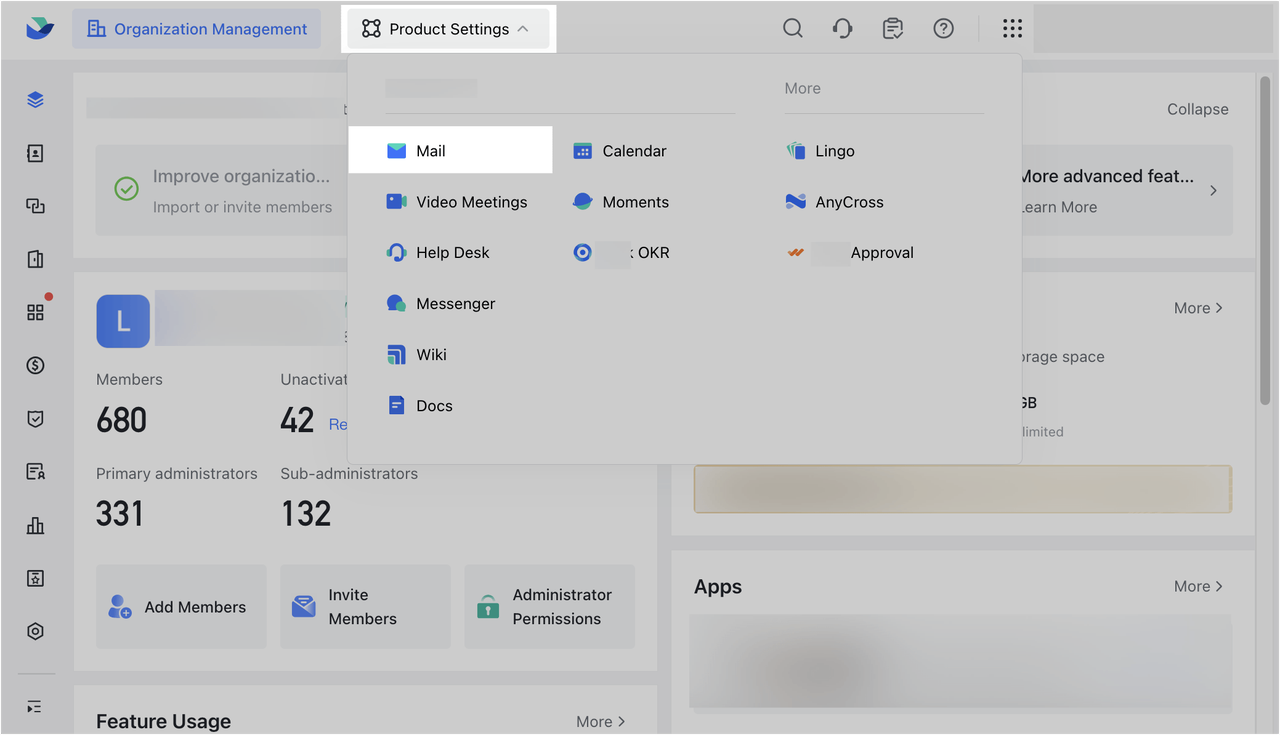This screenshot has height=735, width=1280.
Task: Click the Add Members button
Action: [x=181, y=606]
